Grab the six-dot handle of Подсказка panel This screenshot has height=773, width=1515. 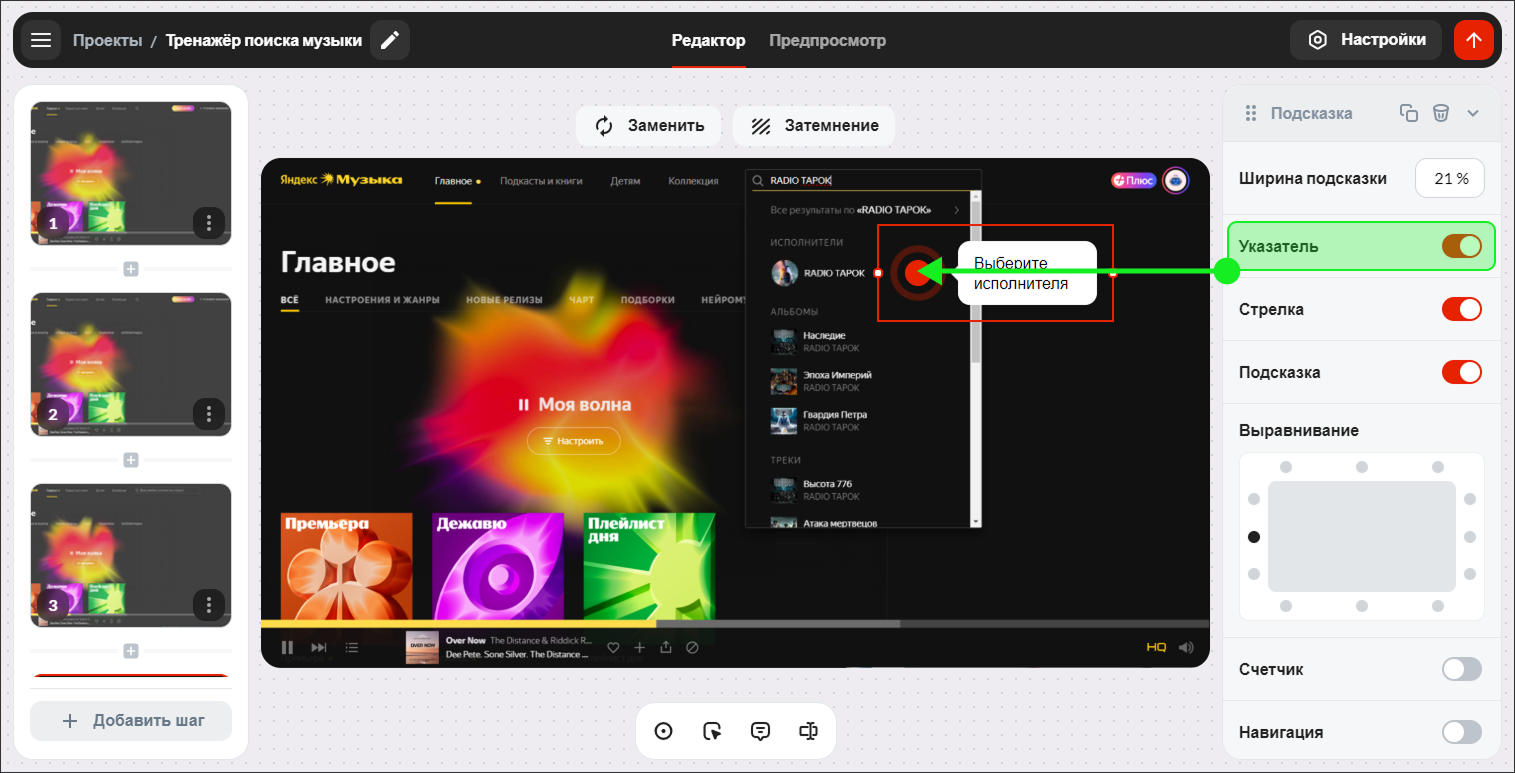(x=1250, y=113)
